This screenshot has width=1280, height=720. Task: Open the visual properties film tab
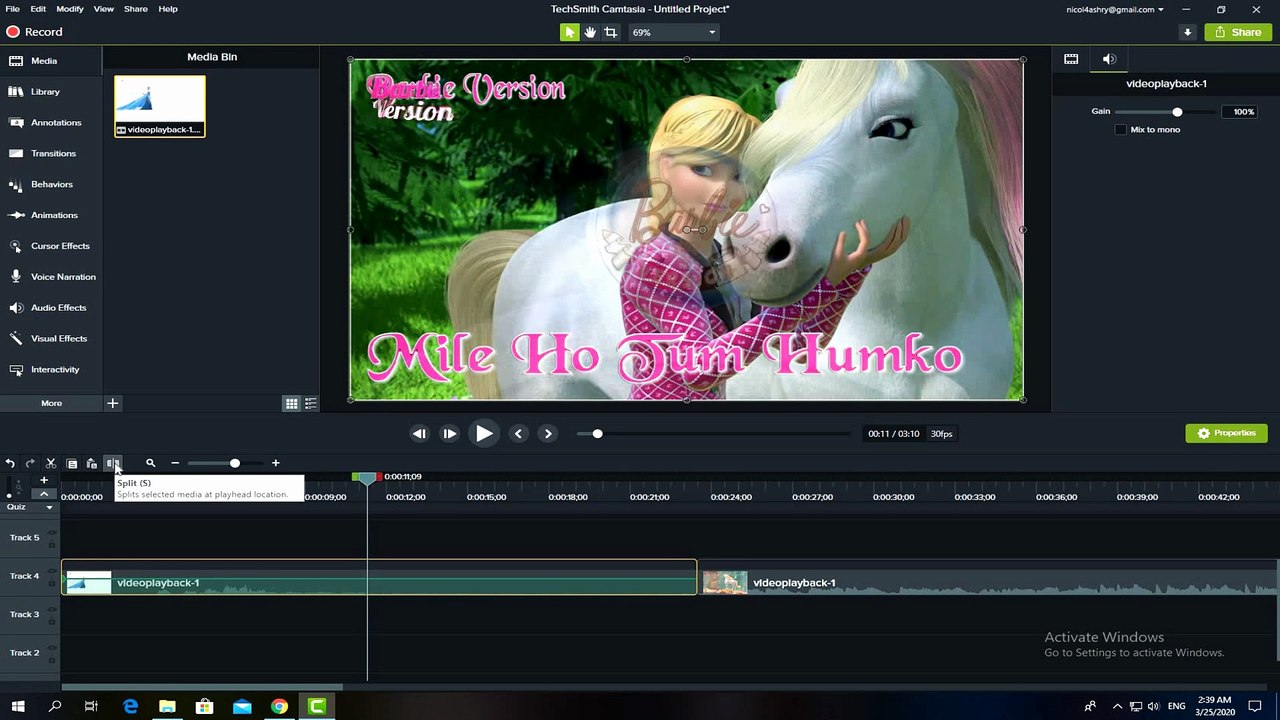pyautogui.click(x=1071, y=59)
